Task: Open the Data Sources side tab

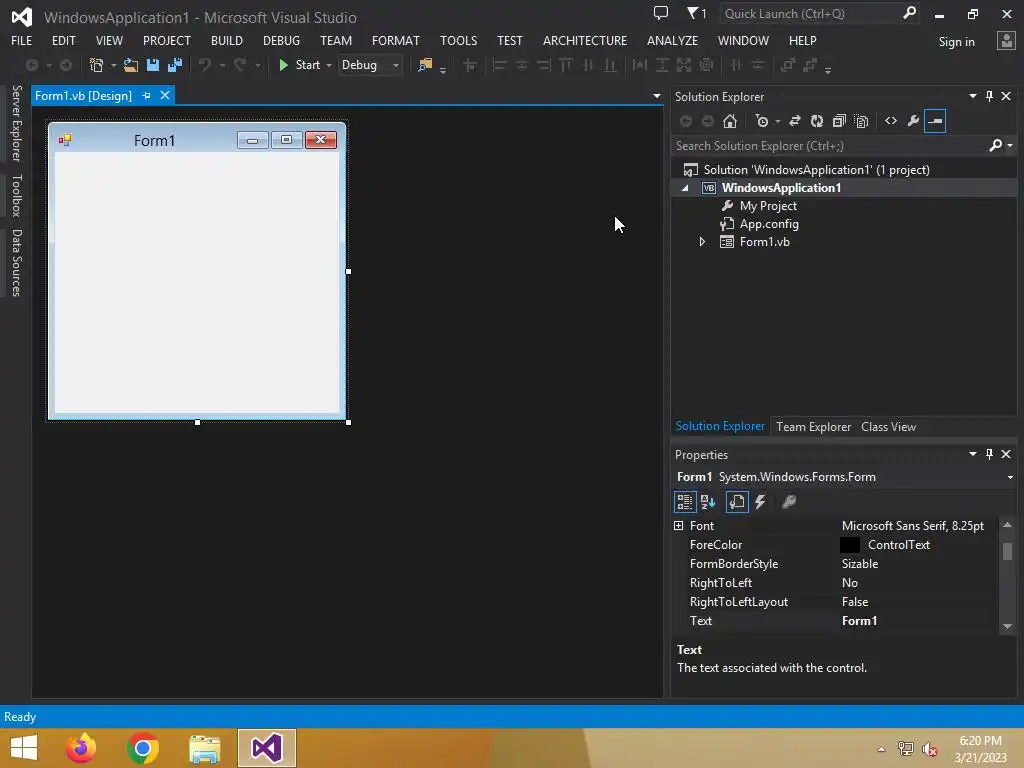Action: (x=17, y=263)
